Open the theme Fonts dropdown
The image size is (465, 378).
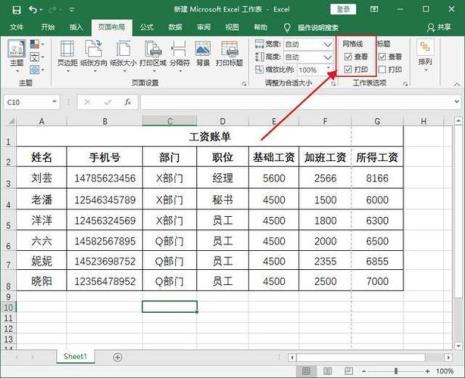coord(37,57)
